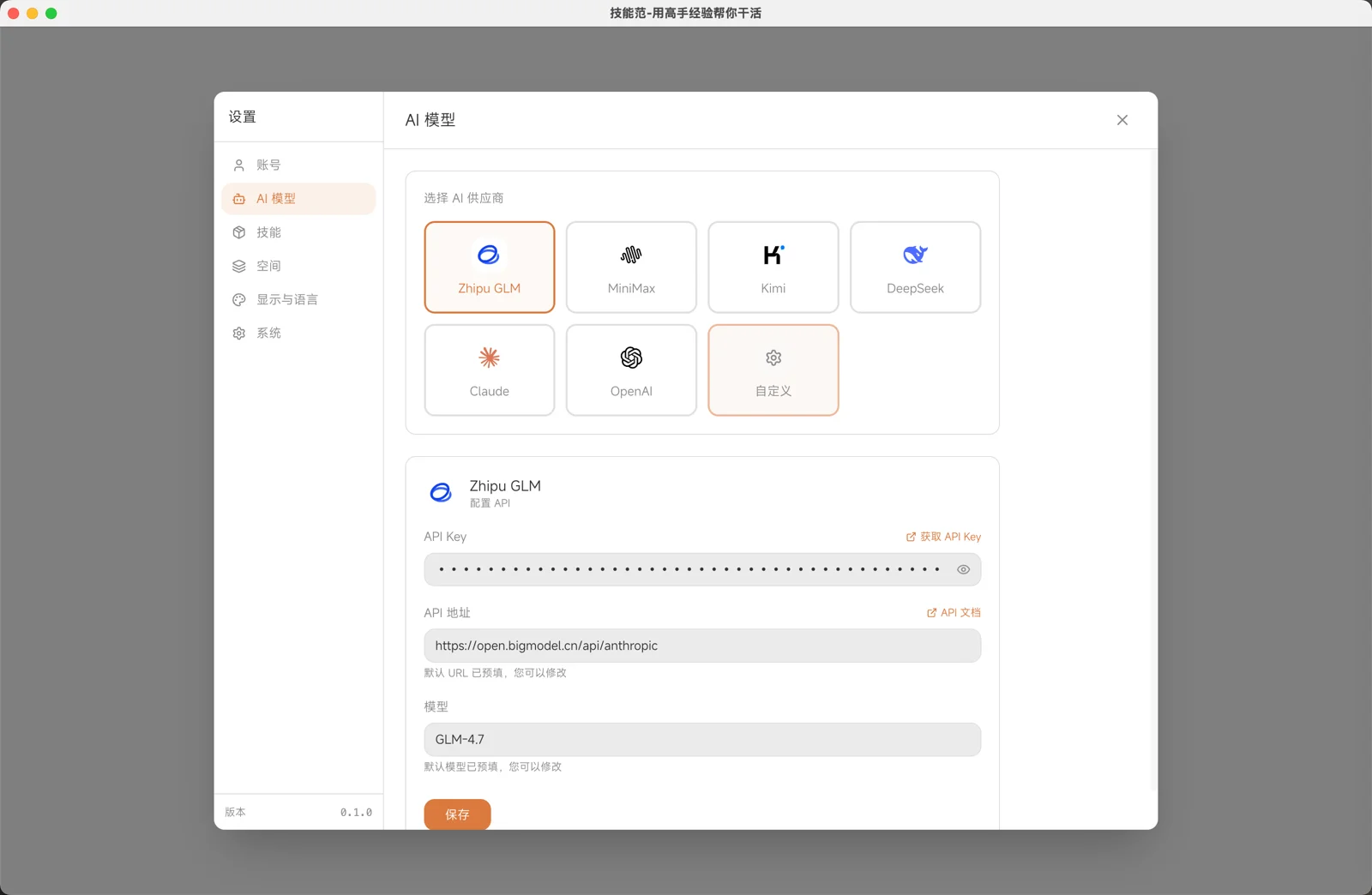Click the API 地址 URL field
The height and width of the screenshot is (895, 1372).
pos(701,646)
